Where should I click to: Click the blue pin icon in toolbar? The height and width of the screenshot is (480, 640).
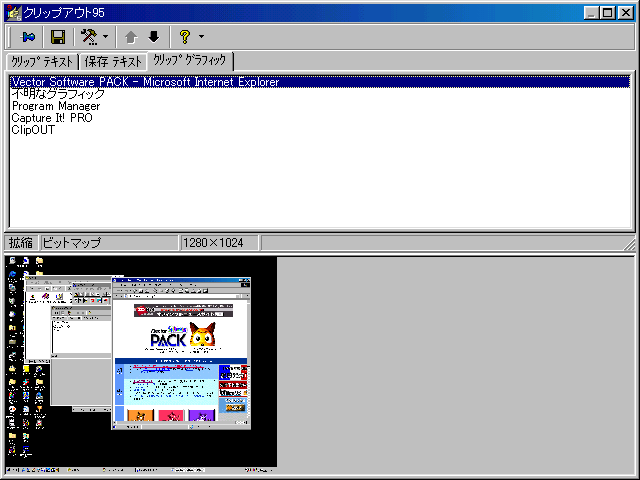(x=28, y=37)
